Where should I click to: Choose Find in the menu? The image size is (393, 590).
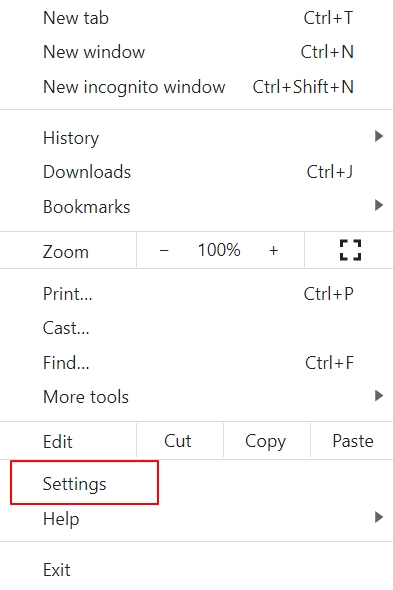point(196,363)
